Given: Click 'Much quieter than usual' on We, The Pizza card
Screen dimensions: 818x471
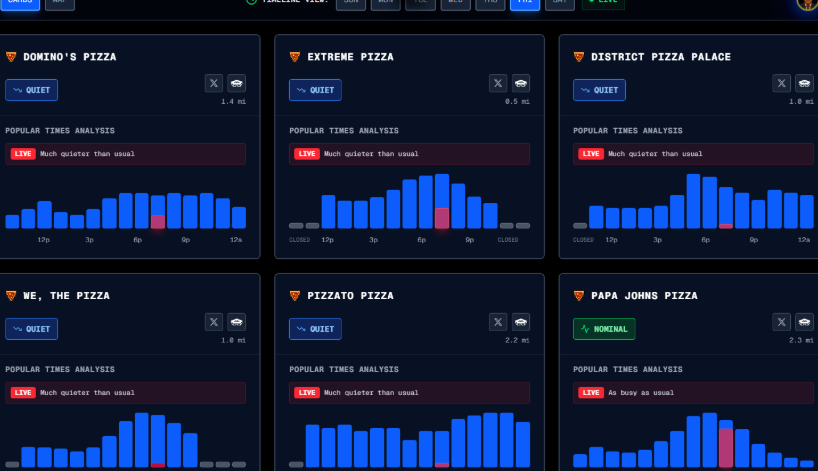Looking at the screenshot, I should click(87, 393).
